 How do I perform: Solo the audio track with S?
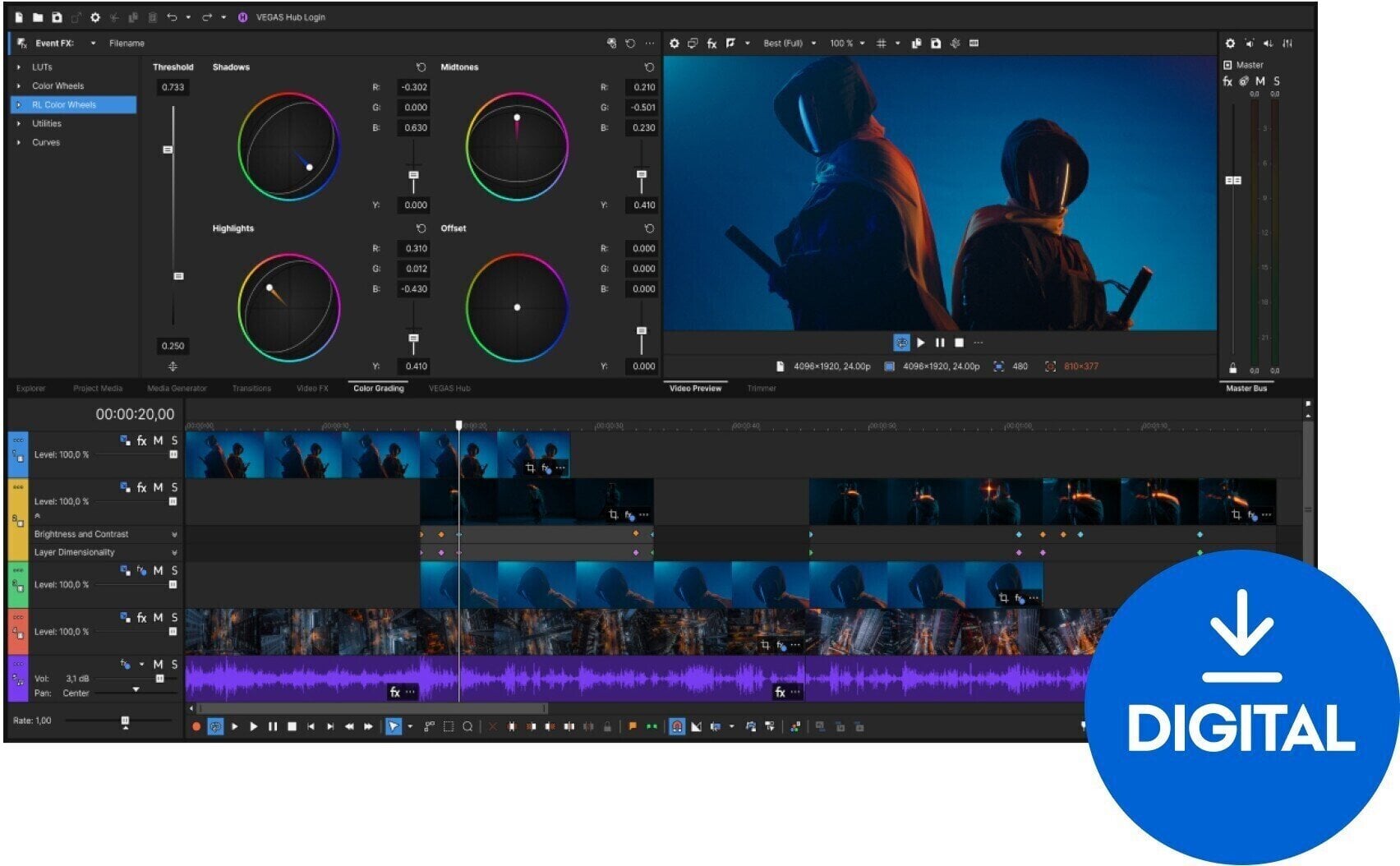pyautogui.click(x=175, y=666)
